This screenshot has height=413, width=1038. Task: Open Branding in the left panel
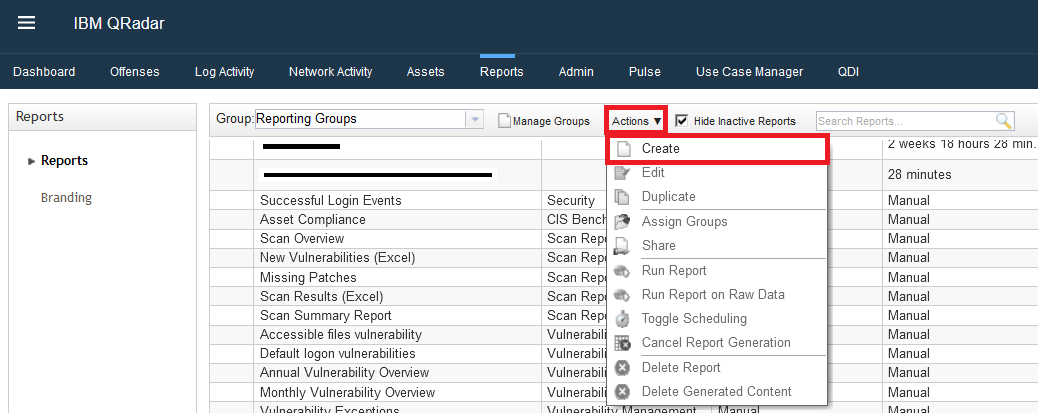click(66, 198)
